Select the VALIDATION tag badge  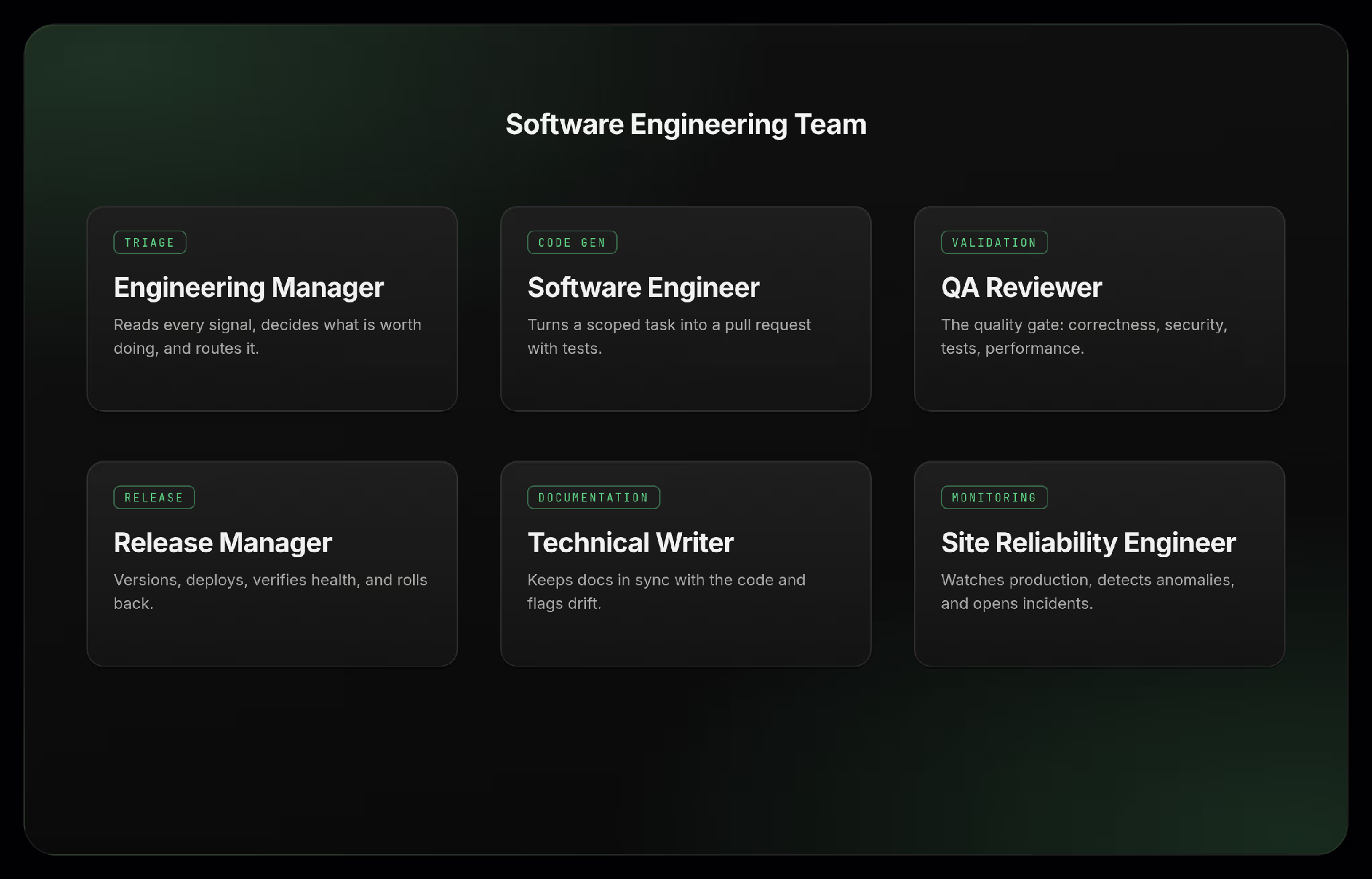pyautogui.click(x=994, y=242)
